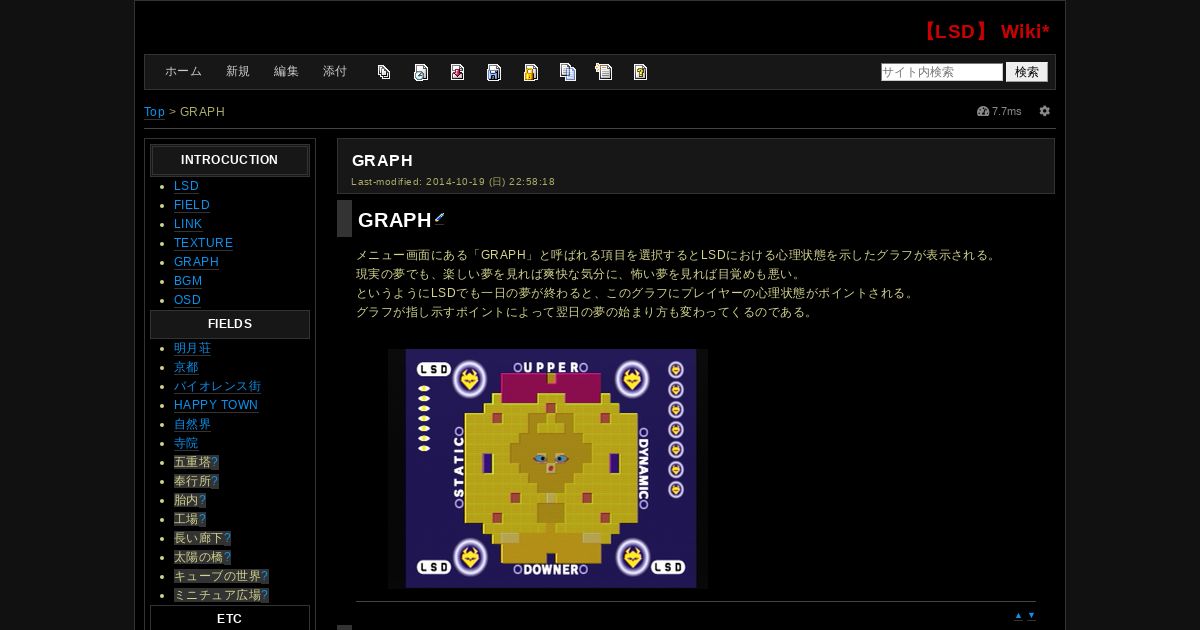Click the ? link after 奉行所
1200x630 pixels.
215,481
